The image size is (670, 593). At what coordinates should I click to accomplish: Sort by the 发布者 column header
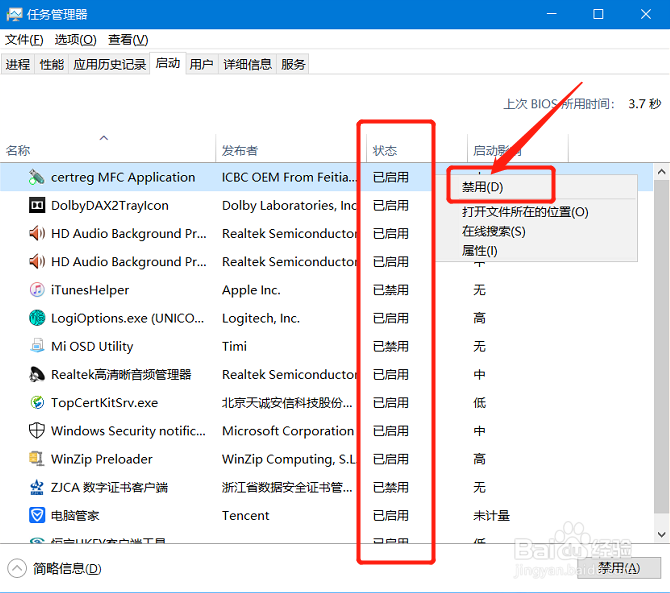tap(291, 150)
